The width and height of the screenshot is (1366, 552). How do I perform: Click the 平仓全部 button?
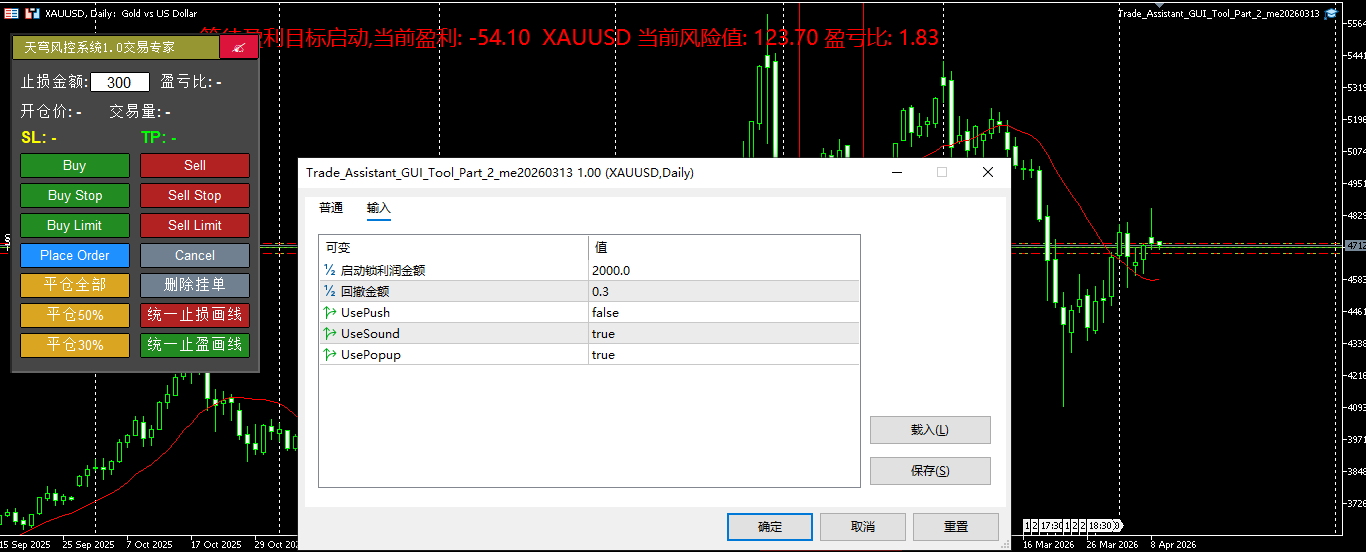pos(75,285)
